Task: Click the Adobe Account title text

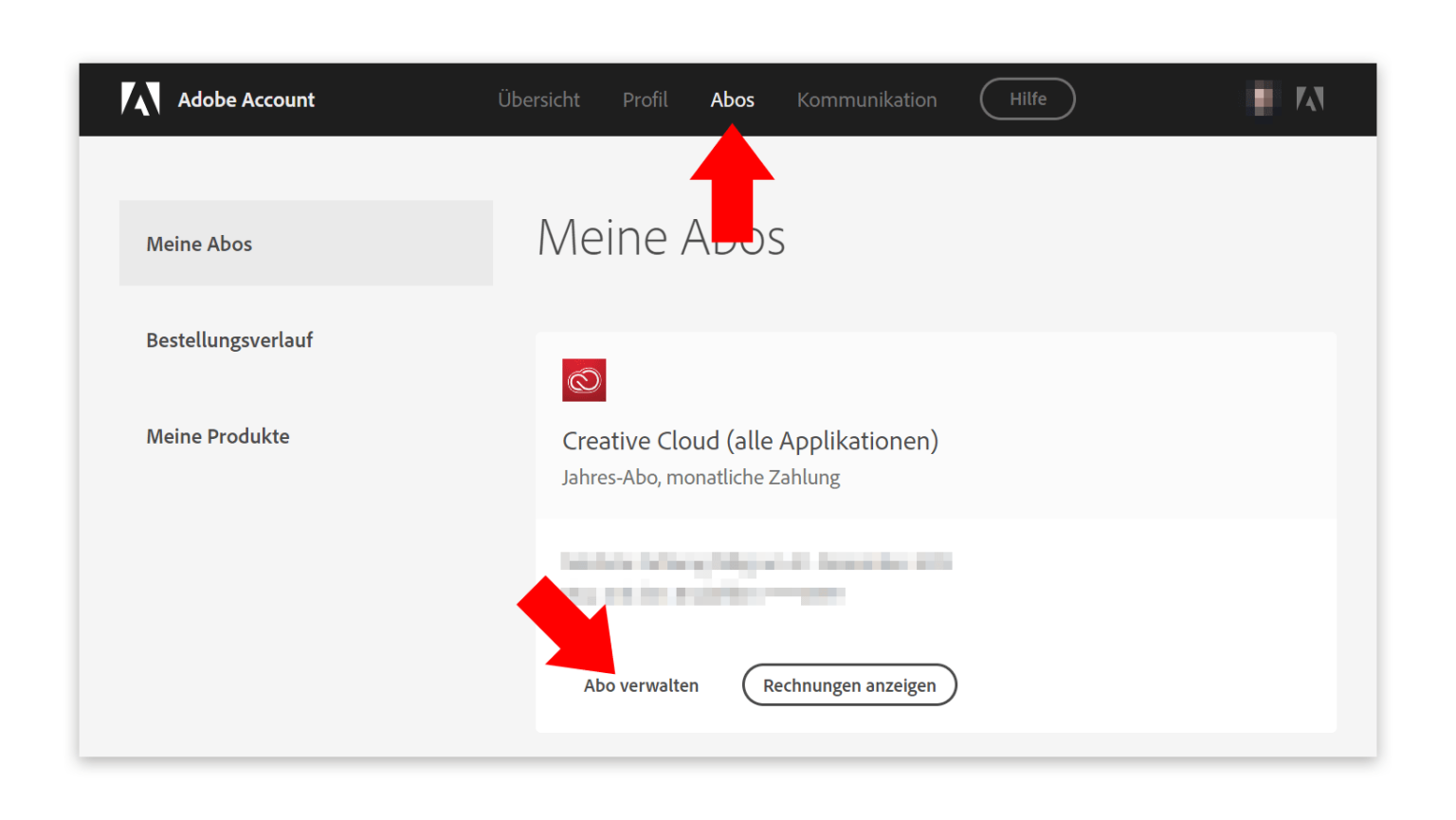Action: tap(246, 100)
